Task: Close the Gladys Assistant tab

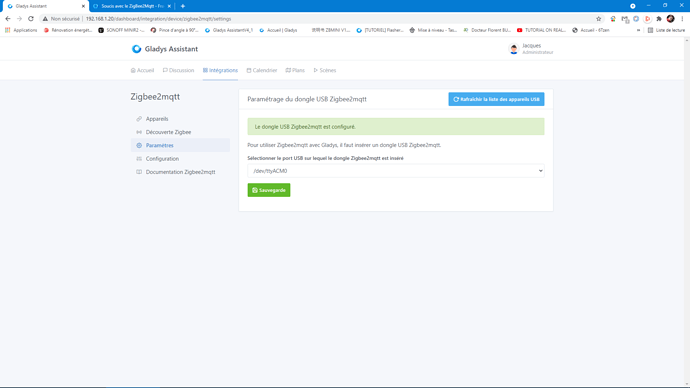Action: pyautogui.click(x=83, y=6)
